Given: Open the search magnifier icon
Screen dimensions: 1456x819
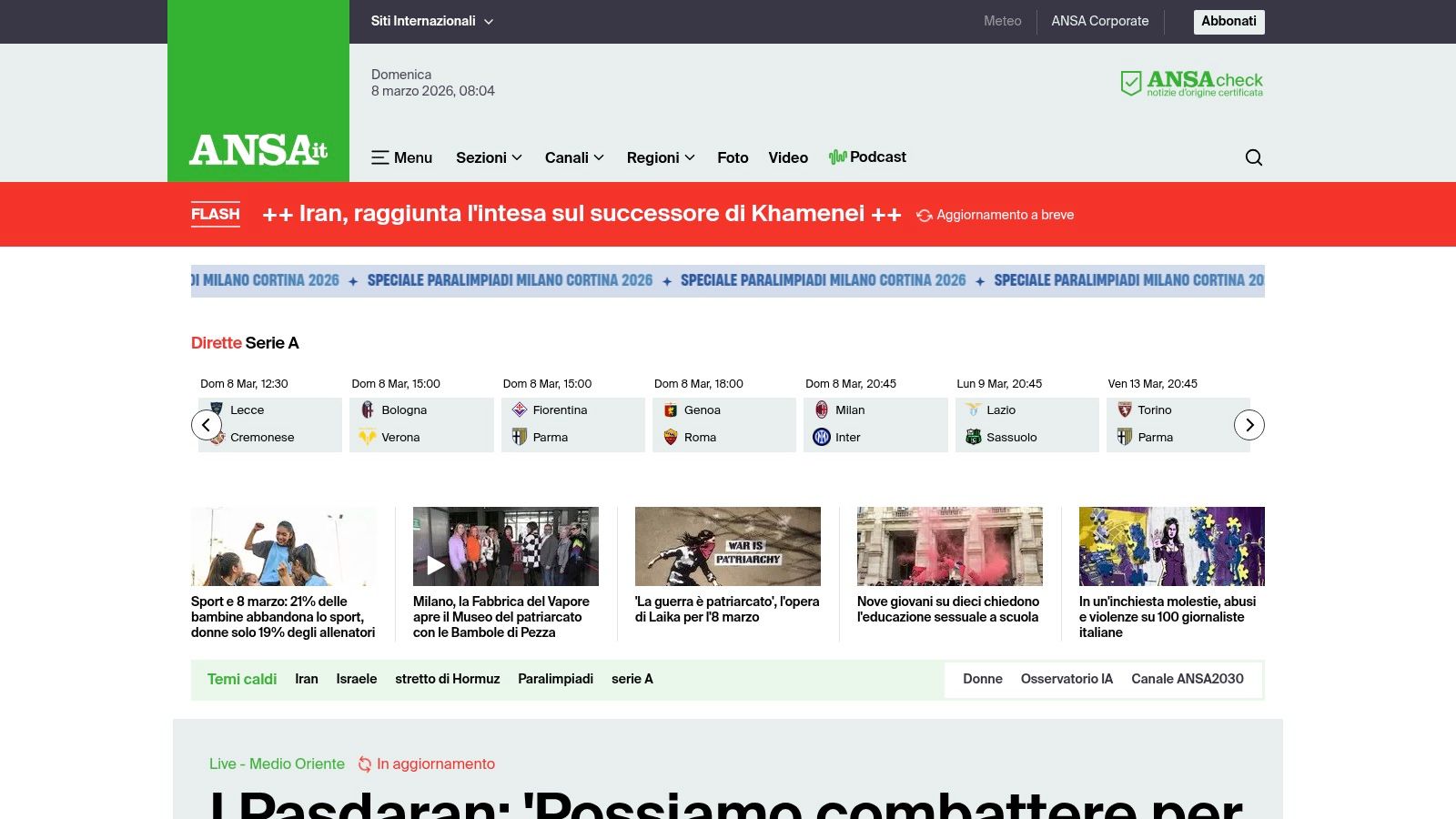Looking at the screenshot, I should [x=1254, y=157].
